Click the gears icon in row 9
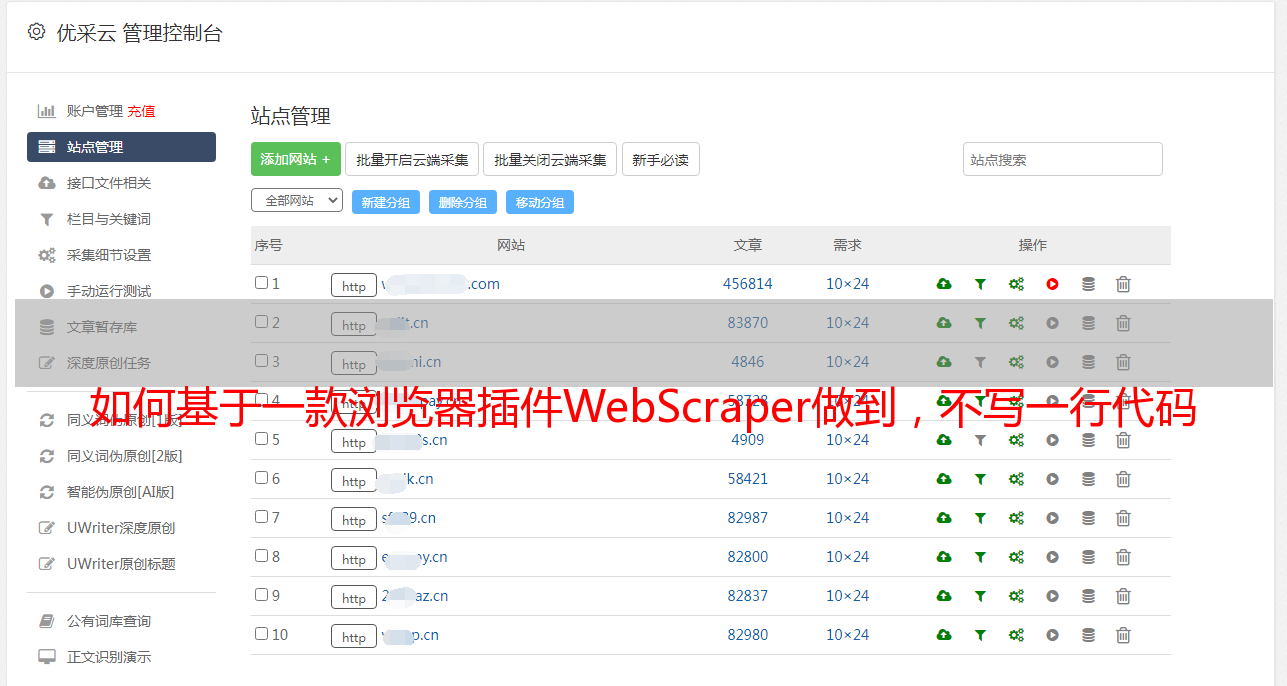The width and height of the screenshot is (1287, 686). tap(1016, 596)
